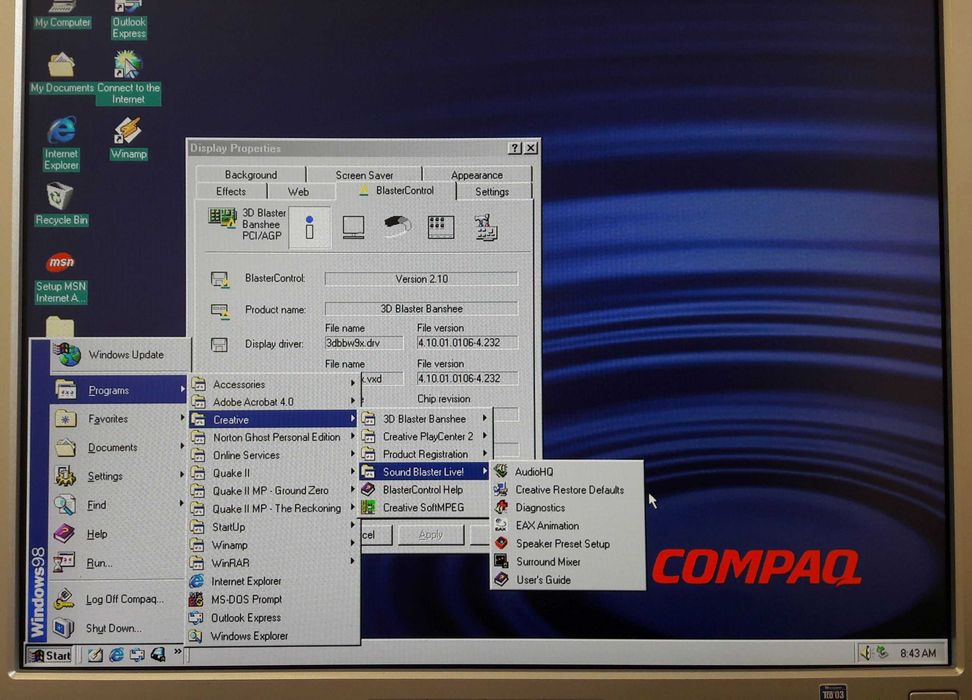Click Internet Explorer quick launch icon
The width and height of the screenshot is (972, 700).
click(x=117, y=654)
